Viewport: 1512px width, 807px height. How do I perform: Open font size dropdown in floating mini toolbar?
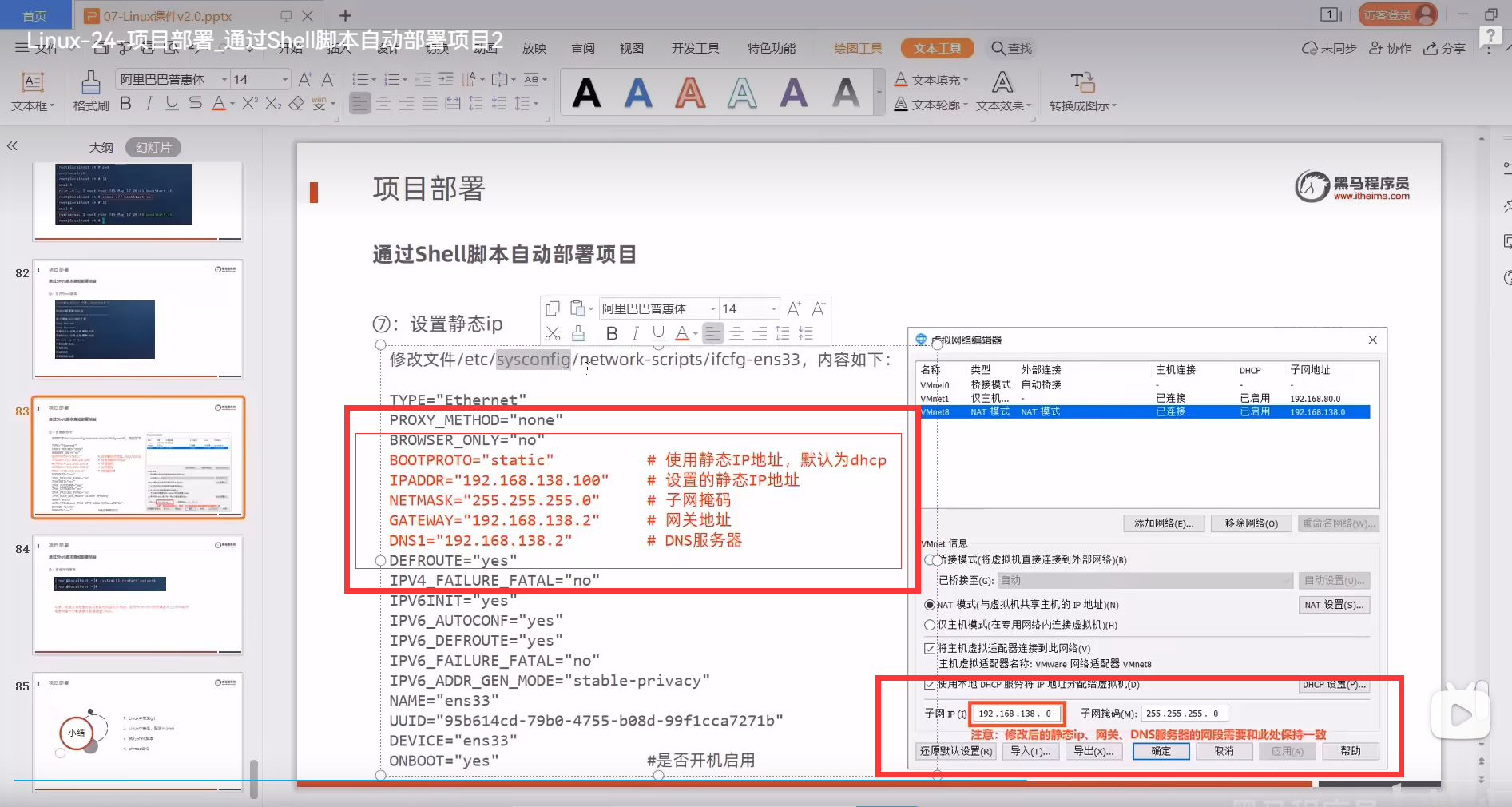point(773,308)
